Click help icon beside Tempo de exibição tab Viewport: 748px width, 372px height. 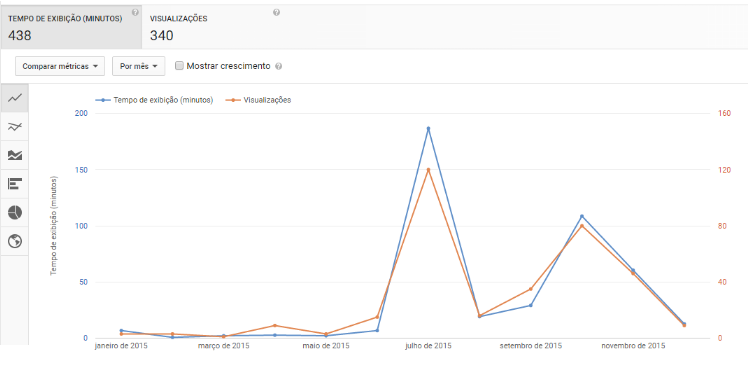(135, 12)
